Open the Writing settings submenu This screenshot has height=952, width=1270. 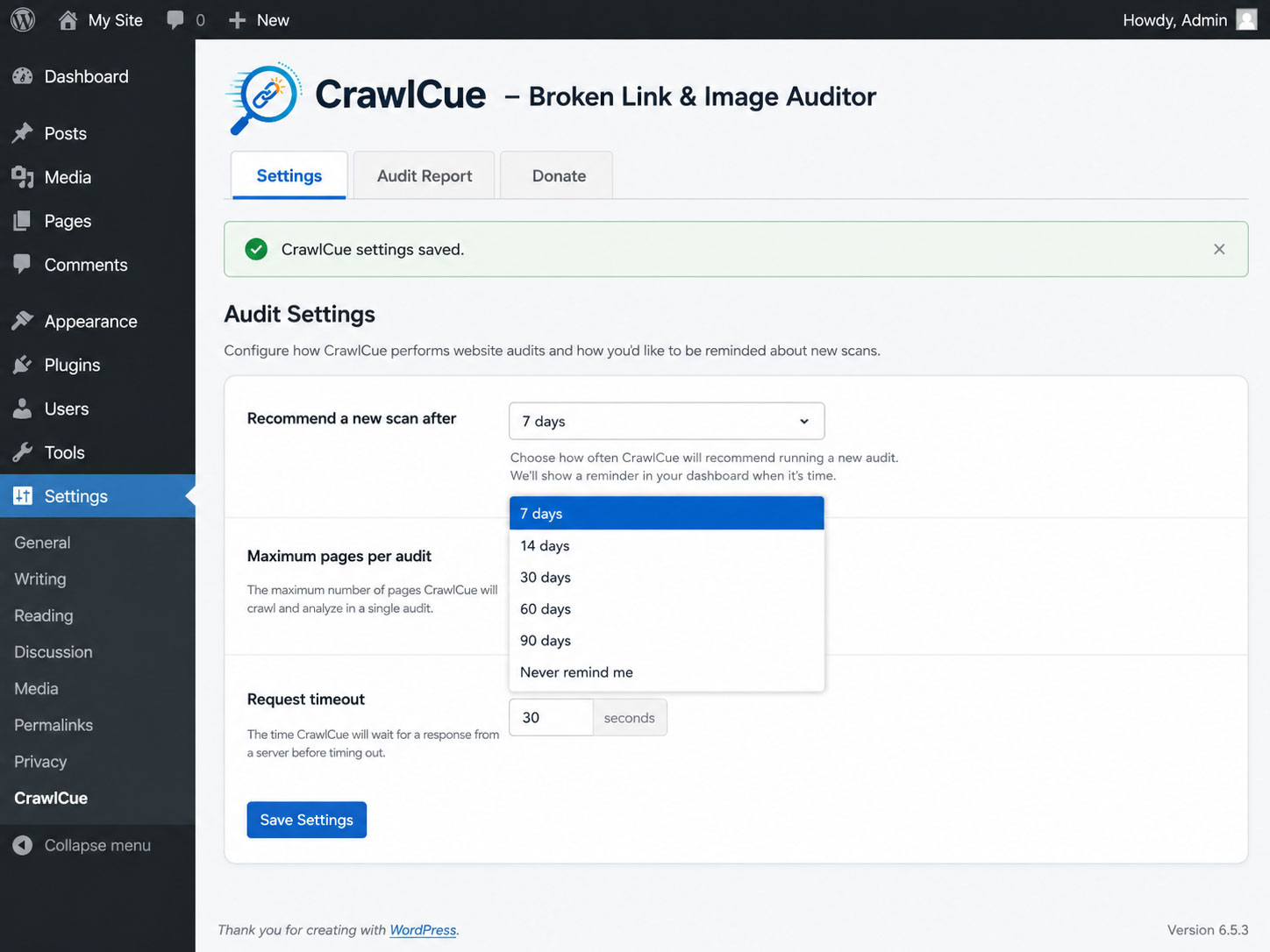pyautogui.click(x=40, y=579)
